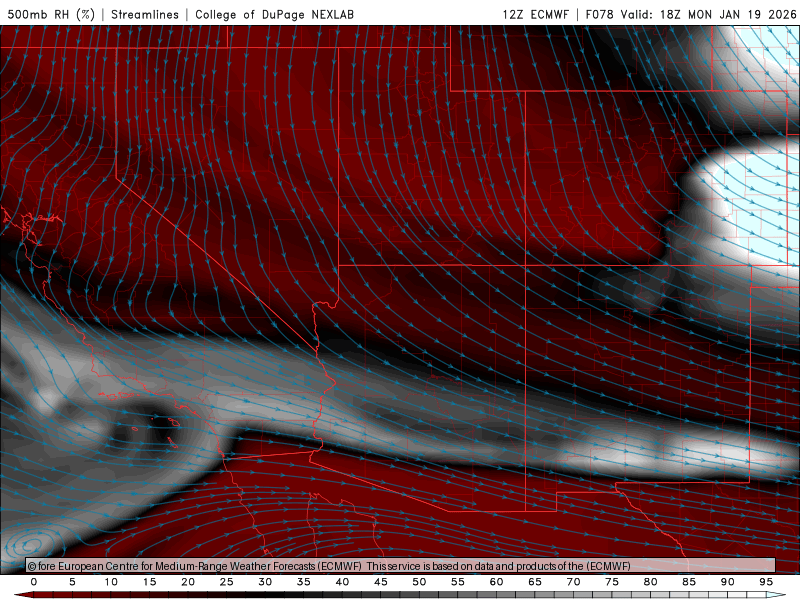Click the 15 label on the color scale
The height and width of the screenshot is (600, 800).
click(149, 582)
